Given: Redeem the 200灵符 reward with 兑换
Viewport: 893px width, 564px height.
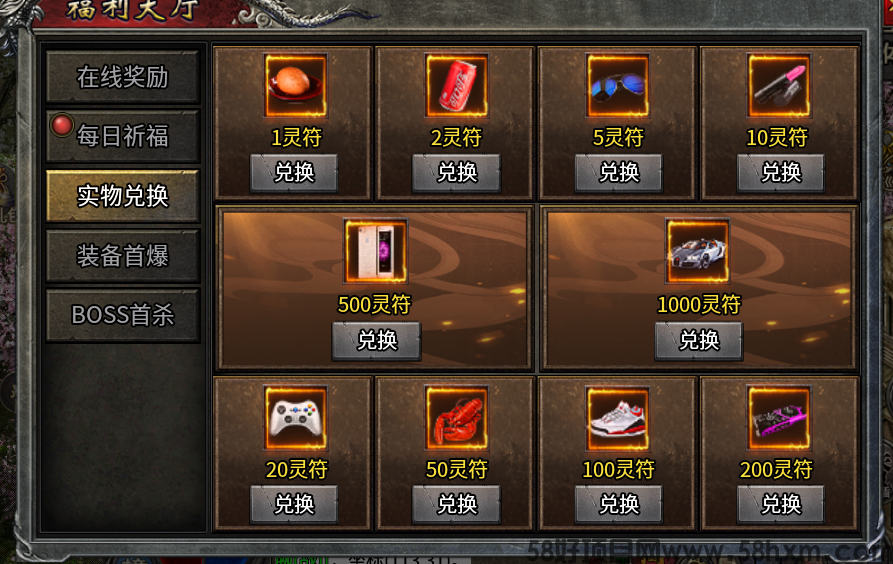Looking at the screenshot, I should [x=781, y=504].
